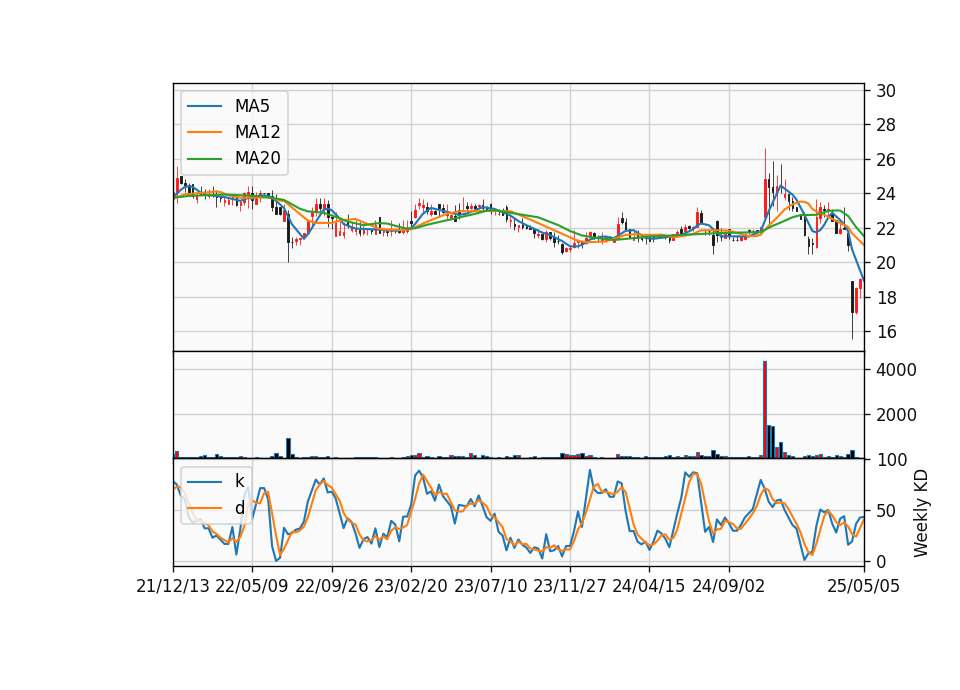
Task: Click the MA12 legend label
Action: pos(257,132)
